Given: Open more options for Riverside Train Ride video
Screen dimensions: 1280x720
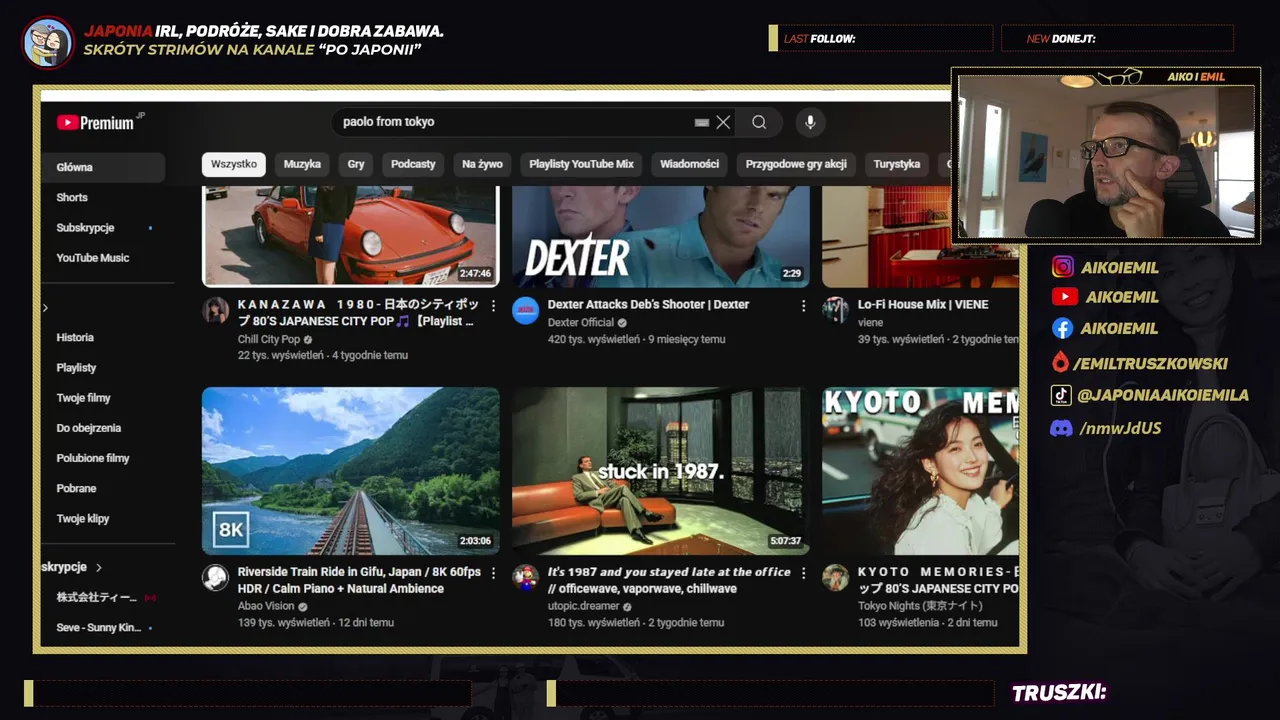Looking at the screenshot, I should click(x=492, y=573).
